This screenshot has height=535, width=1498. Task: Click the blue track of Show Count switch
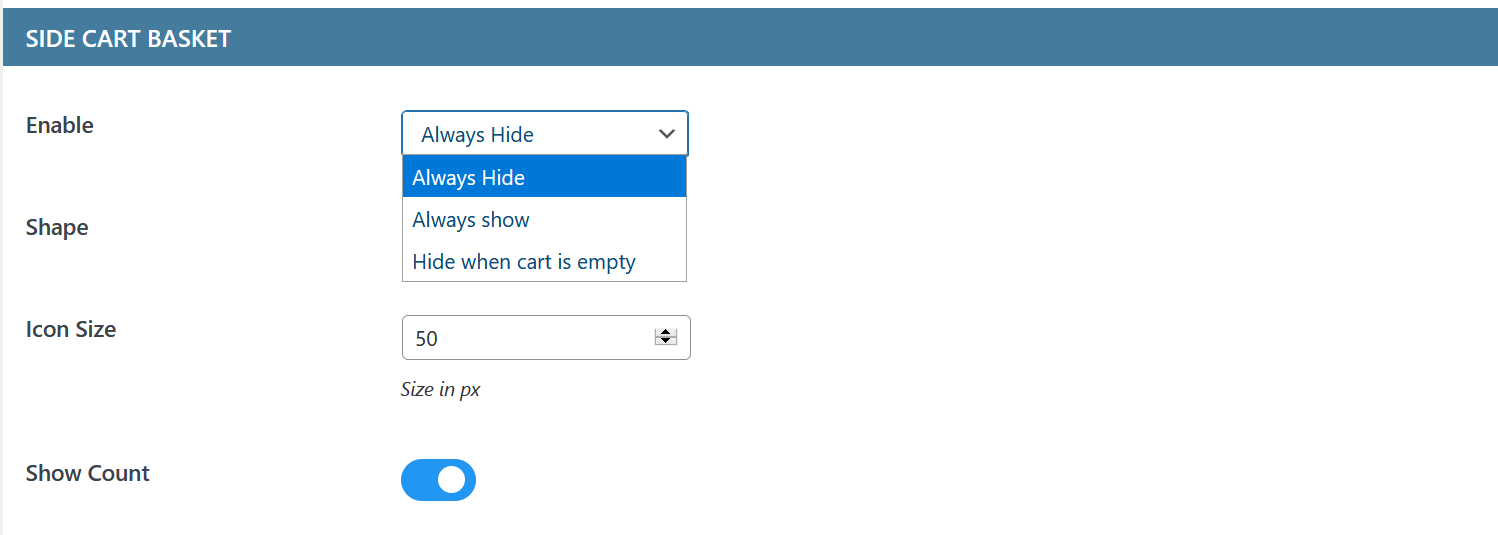coord(420,480)
